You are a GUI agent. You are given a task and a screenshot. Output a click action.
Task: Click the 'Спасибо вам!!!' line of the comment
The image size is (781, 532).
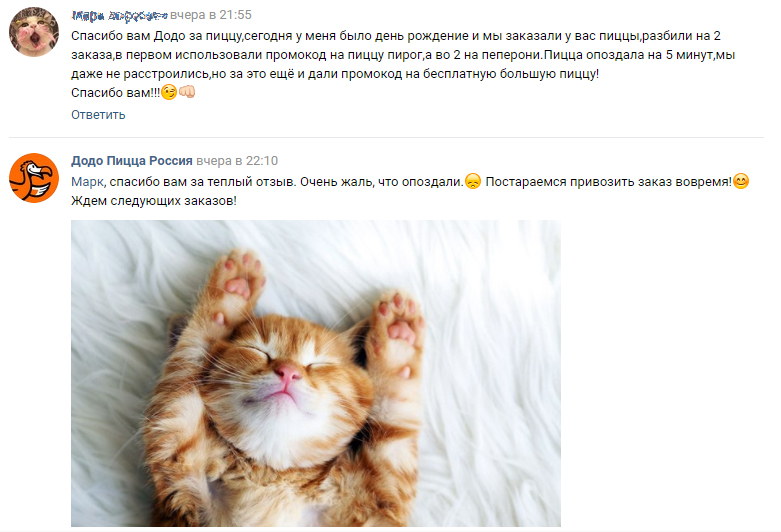pos(116,93)
